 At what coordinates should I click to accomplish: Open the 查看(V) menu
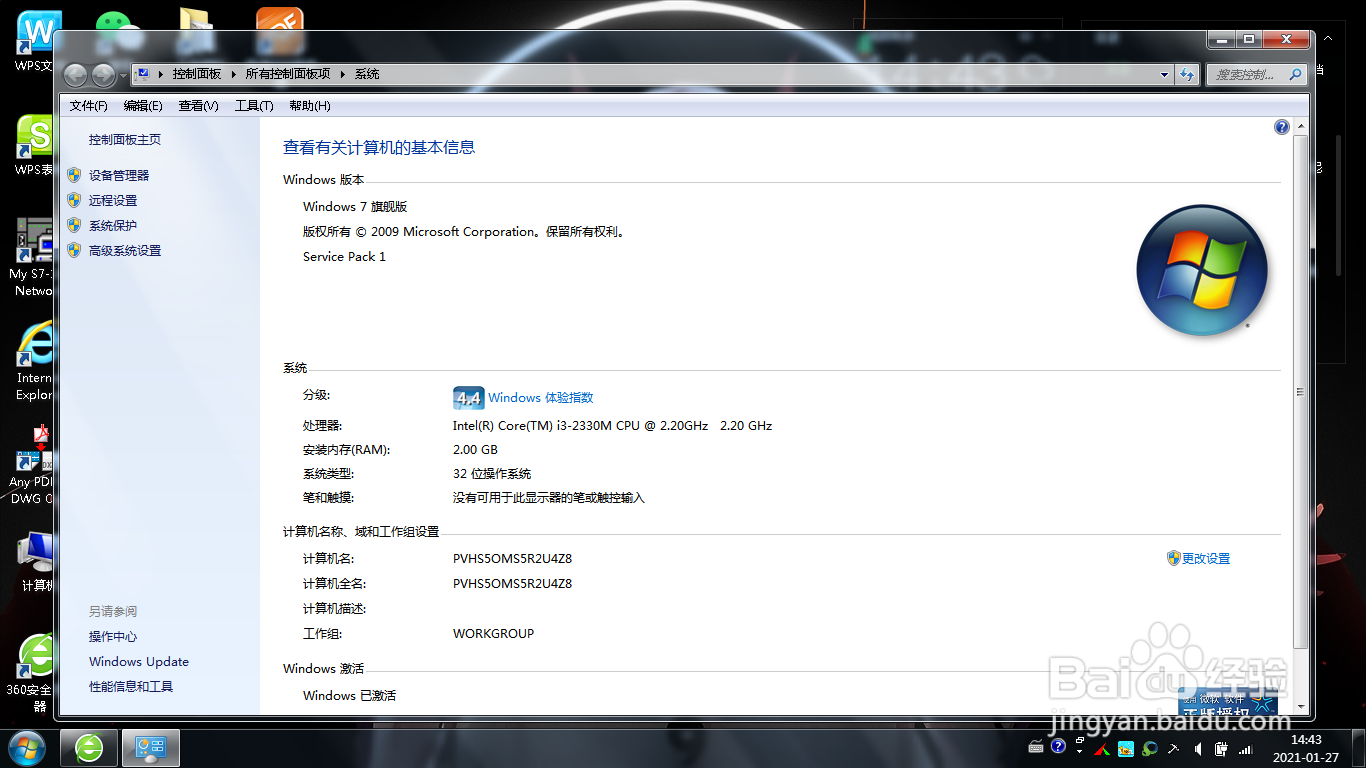point(198,105)
